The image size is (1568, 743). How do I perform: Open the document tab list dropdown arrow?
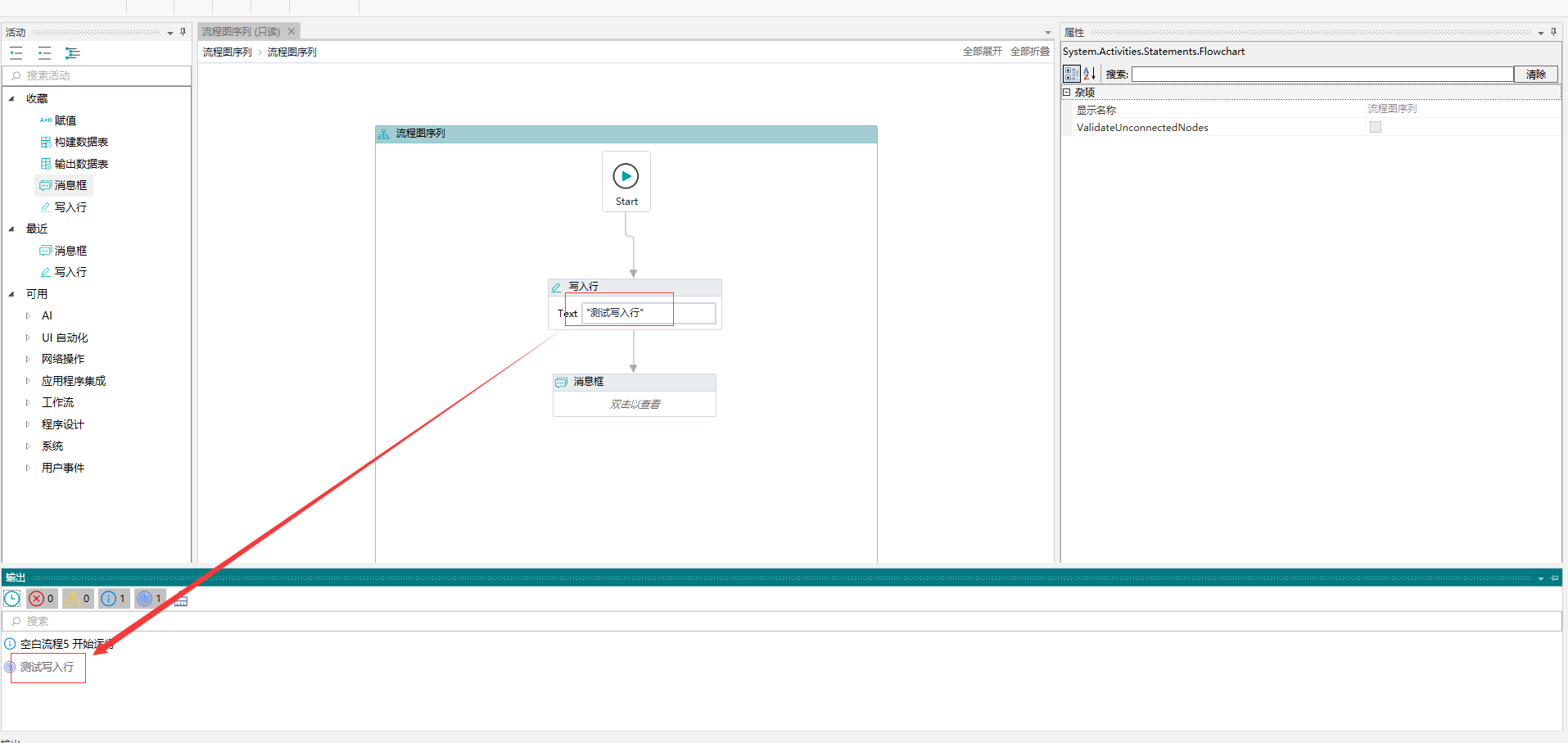click(1048, 33)
